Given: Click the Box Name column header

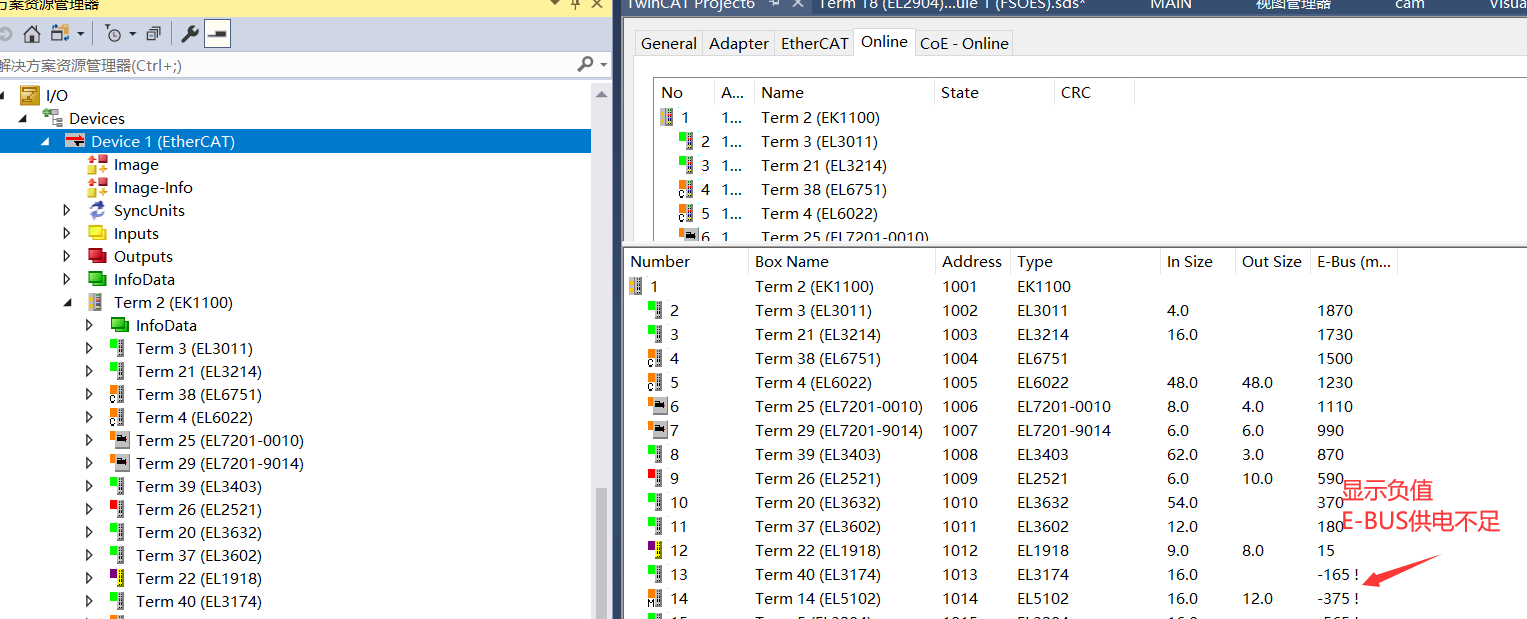Looking at the screenshot, I should (x=842, y=261).
